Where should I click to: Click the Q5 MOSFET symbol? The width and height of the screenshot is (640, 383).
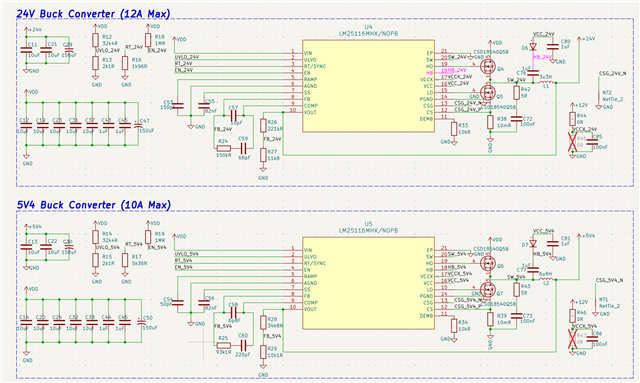487,92
